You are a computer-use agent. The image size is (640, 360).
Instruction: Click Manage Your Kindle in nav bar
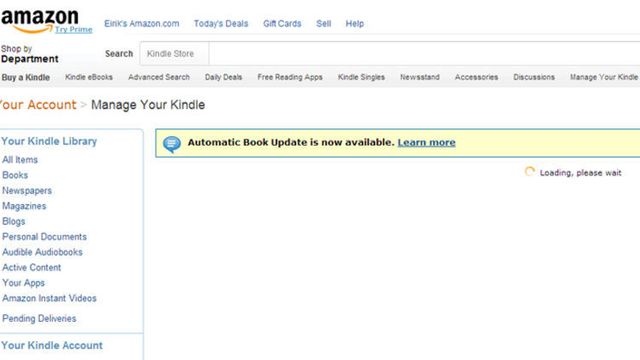point(604,77)
